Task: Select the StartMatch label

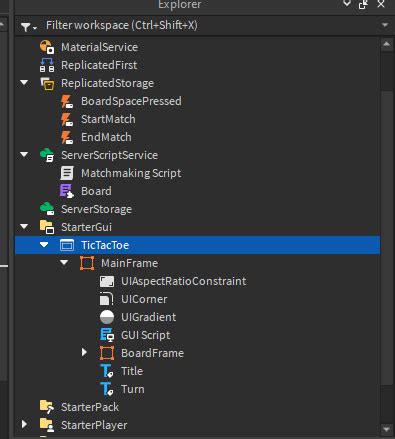Action: click(108, 119)
